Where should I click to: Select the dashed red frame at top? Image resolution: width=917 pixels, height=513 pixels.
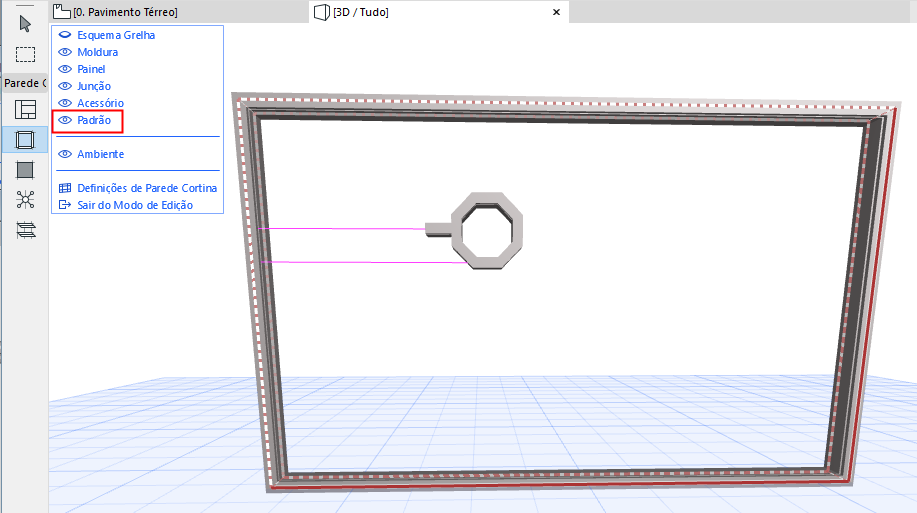click(567, 104)
